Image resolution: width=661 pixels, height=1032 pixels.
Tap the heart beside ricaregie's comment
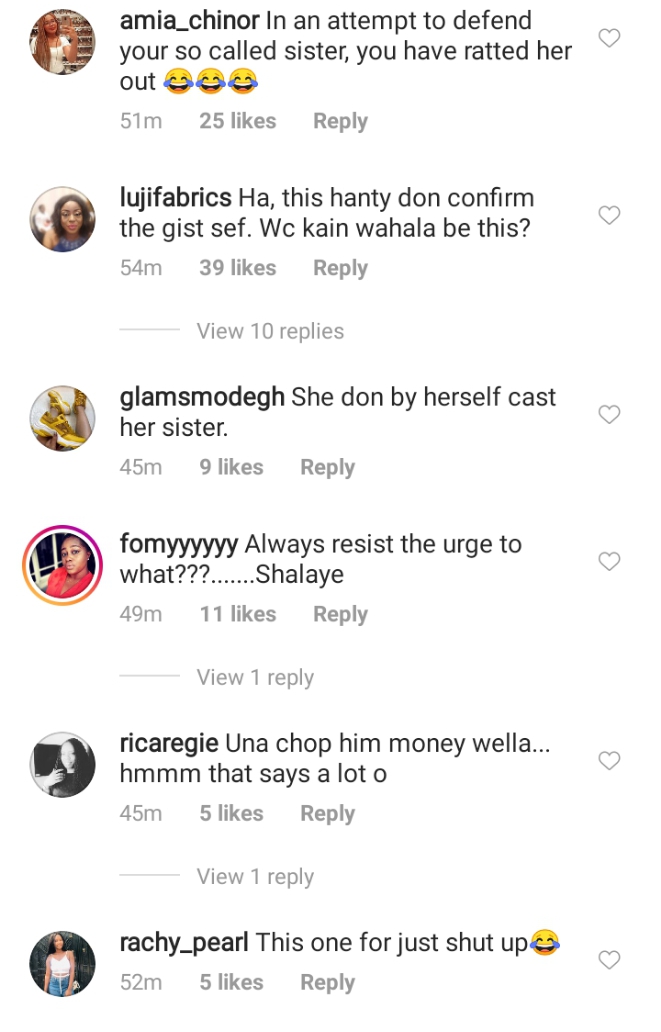point(609,762)
